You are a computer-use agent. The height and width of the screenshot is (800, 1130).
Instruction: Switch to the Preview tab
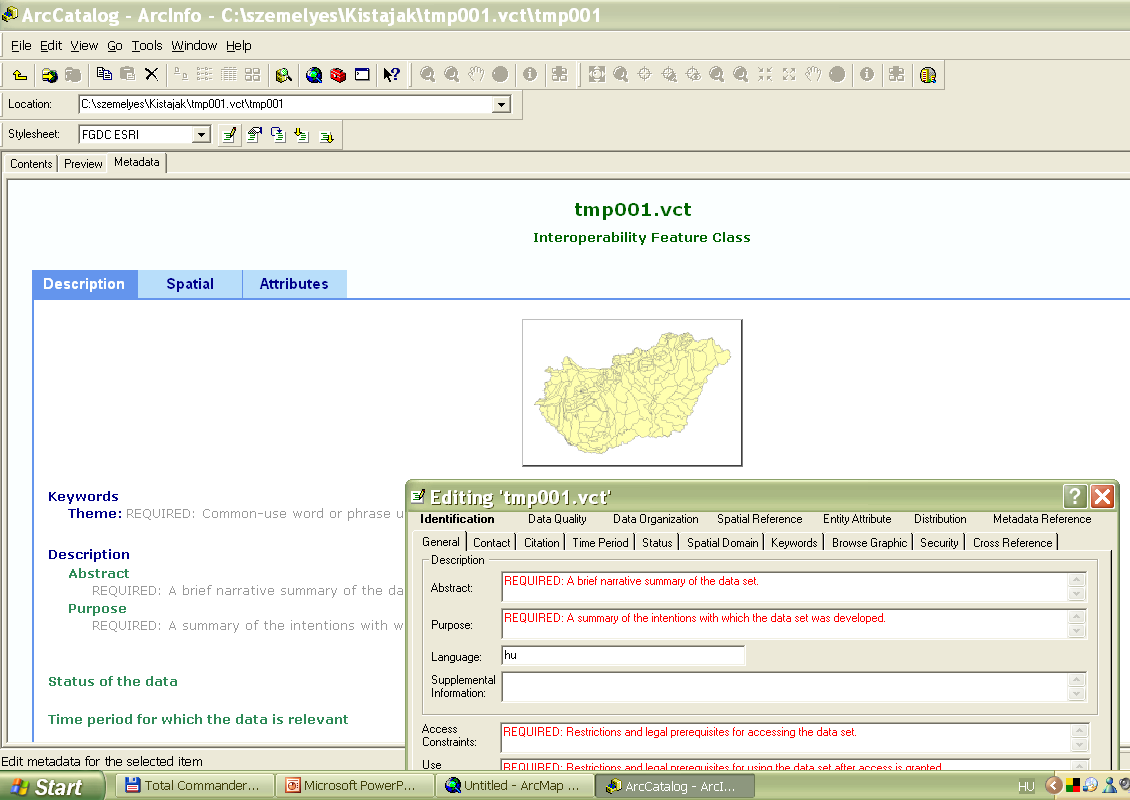83,164
